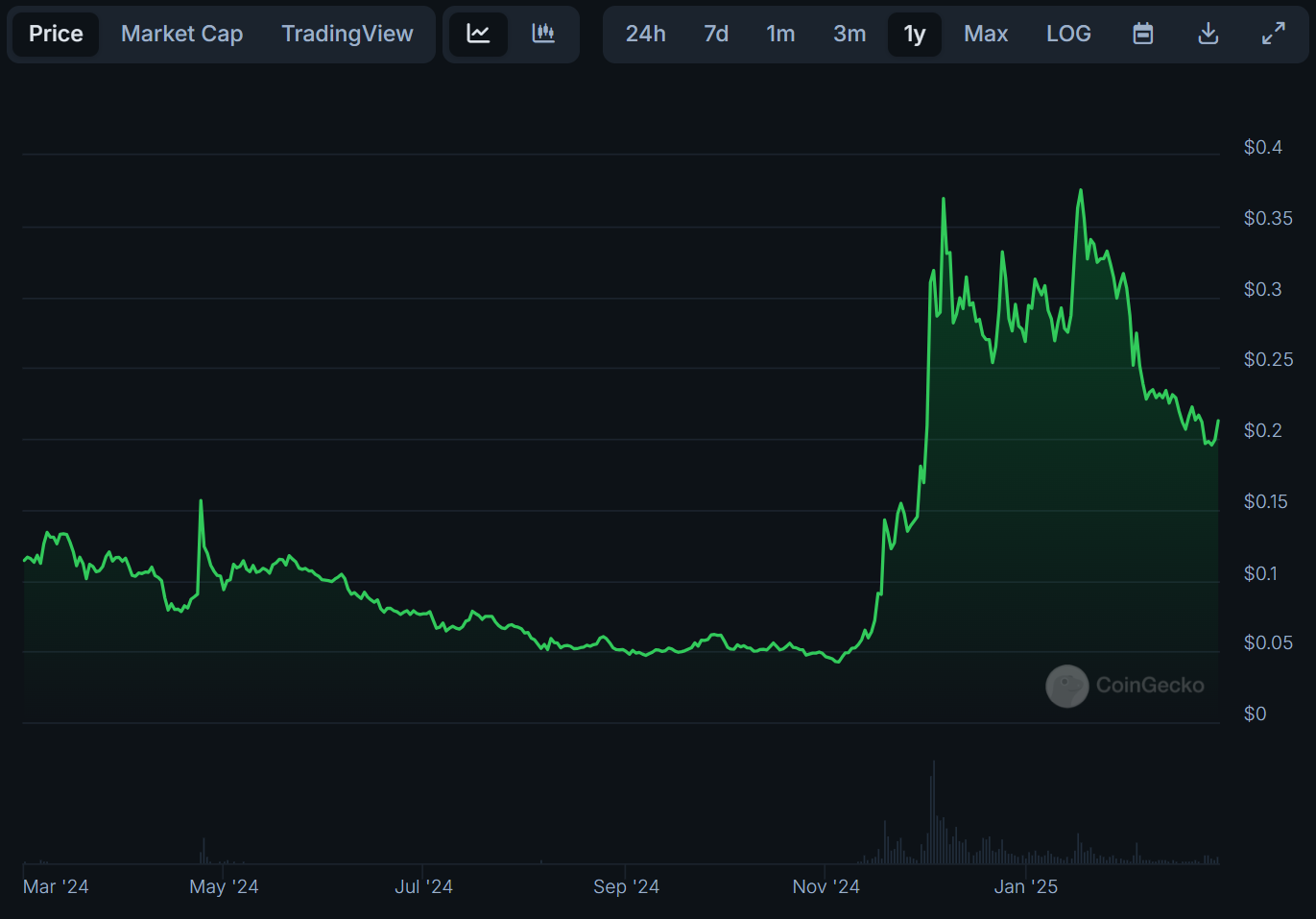The width and height of the screenshot is (1316, 919).
Task: Click the highest price peak in January '25
Action: pyautogui.click(x=1081, y=191)
